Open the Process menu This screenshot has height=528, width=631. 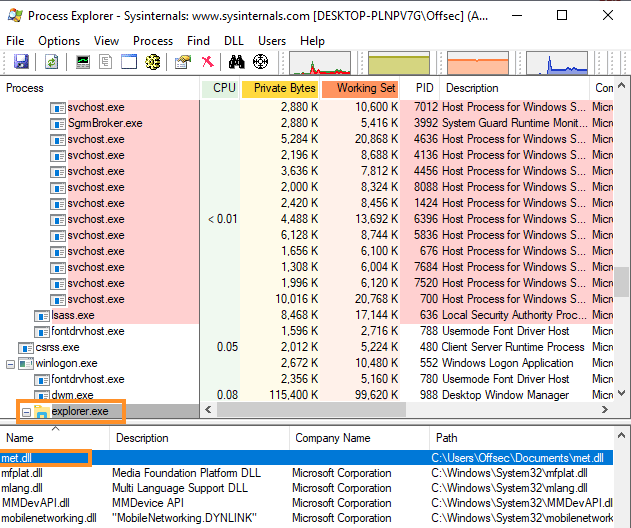tap(153, 41)
